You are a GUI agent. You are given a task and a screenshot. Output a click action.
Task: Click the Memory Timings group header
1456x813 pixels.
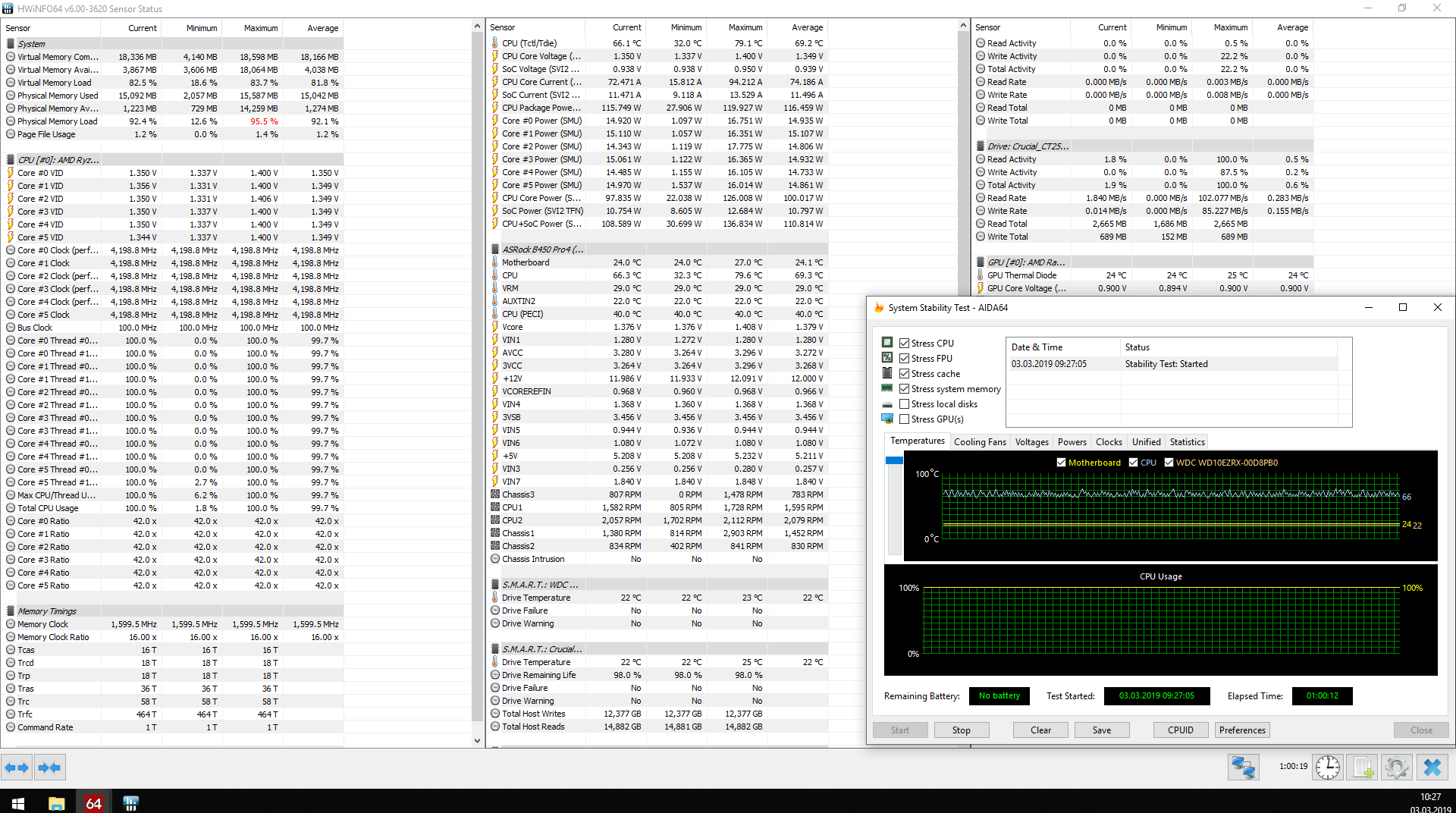[x=173, y=611]
